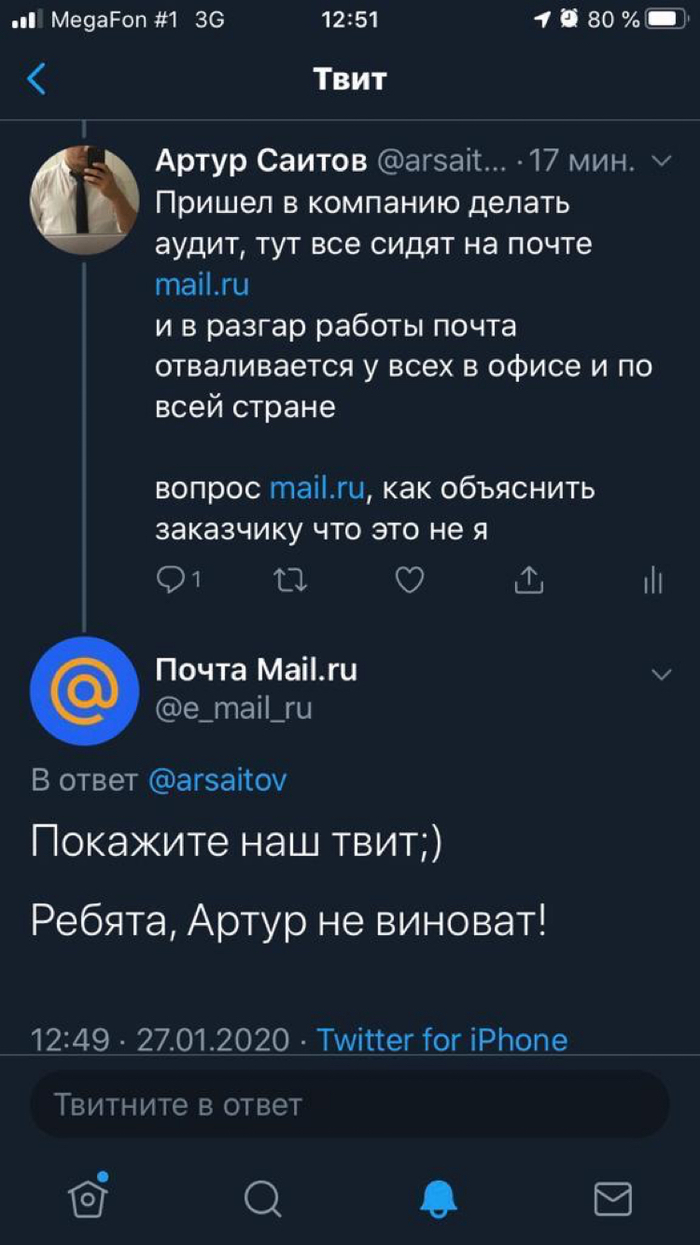
Task: Open the @arsaitov mention link
Action: coord(217,780)
